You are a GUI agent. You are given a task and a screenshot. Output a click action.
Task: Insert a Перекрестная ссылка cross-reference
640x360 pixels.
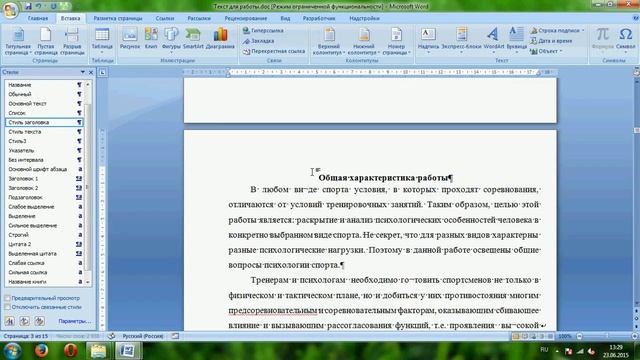(x=274, y=51)
